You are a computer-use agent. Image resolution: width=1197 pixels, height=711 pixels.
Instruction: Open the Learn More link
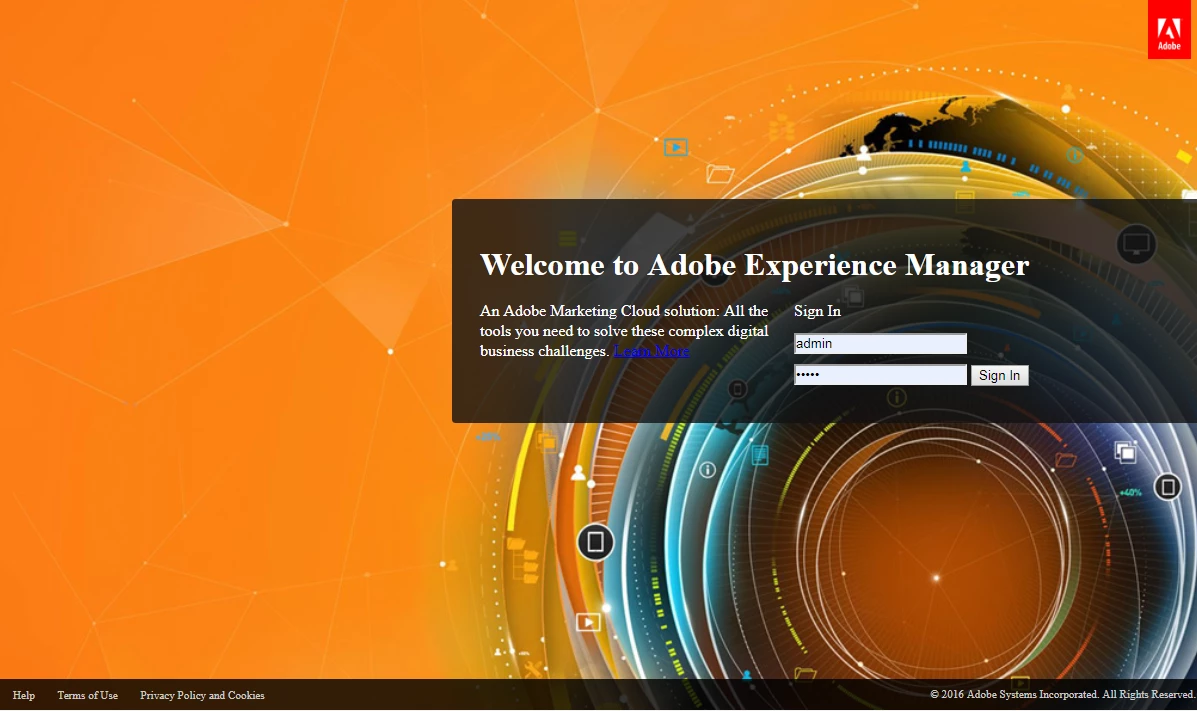tap(651, 351)
